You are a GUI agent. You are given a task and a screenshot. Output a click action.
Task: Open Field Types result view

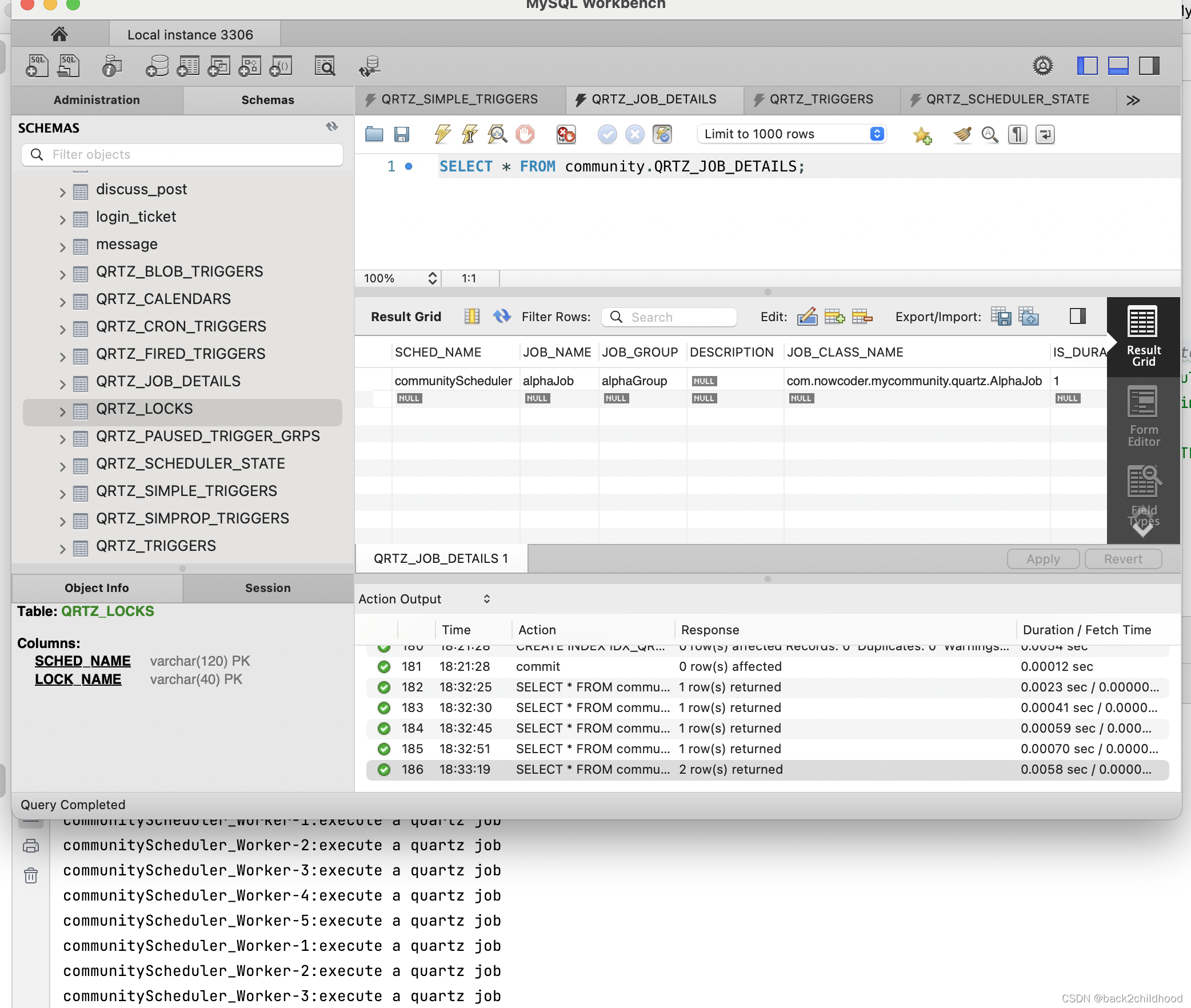1144,497
